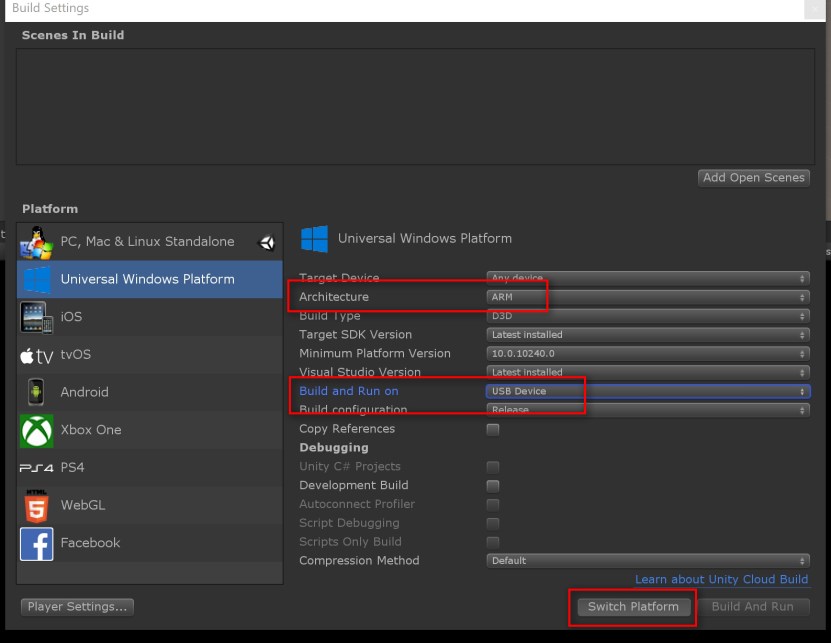
Task: Toggle the Copy References checkbox
Action: point(493,429)
